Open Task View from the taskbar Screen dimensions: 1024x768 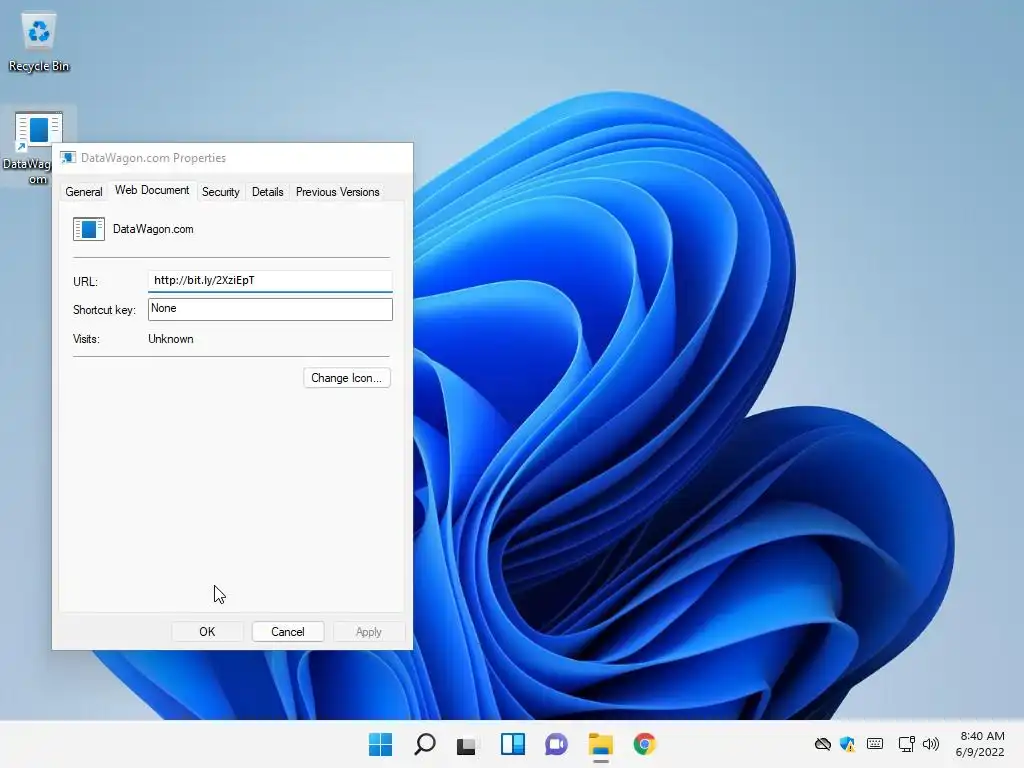click(468, 744)
